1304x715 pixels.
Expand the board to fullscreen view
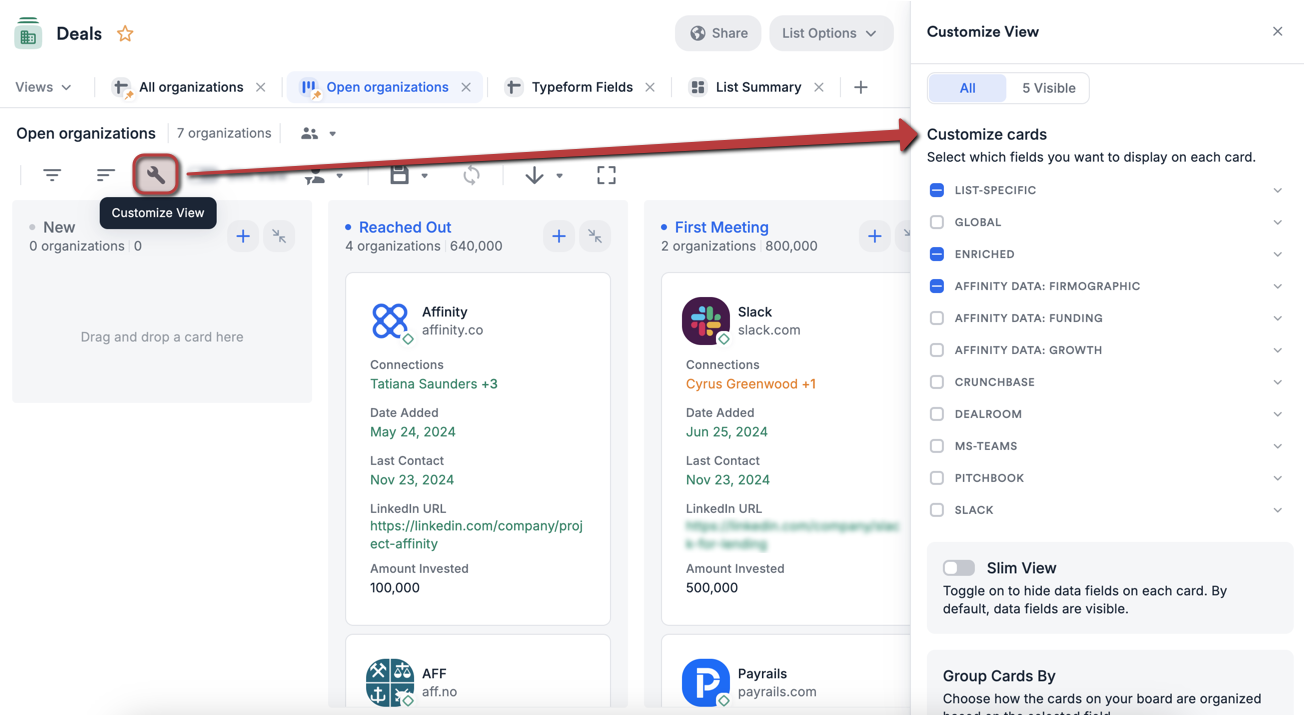click(606, 175)
